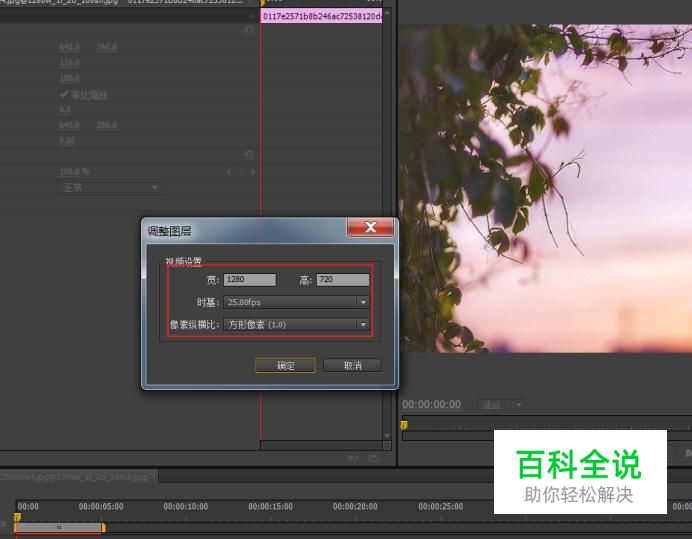Screen dimensions: 692x539
Task: Click the program monitor video preview
Action: coord(545,188)
